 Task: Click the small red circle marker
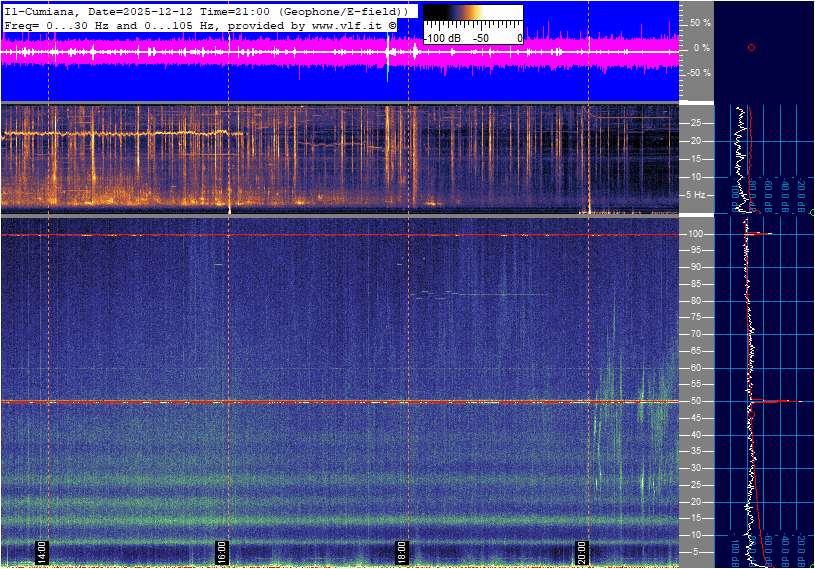[x=751, y=47]
